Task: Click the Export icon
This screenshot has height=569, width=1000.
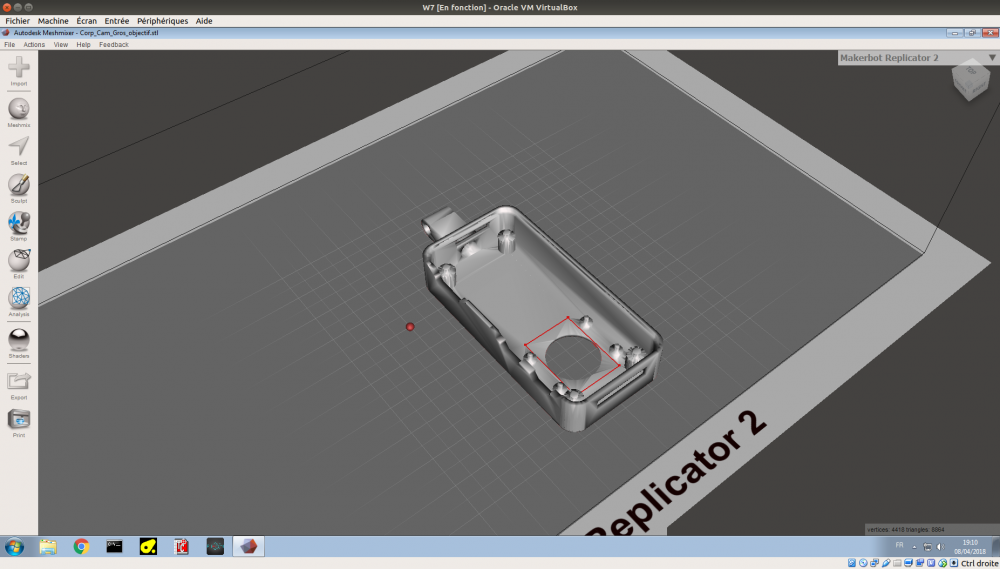Action: pyautogui.click(x=18, y=381)
